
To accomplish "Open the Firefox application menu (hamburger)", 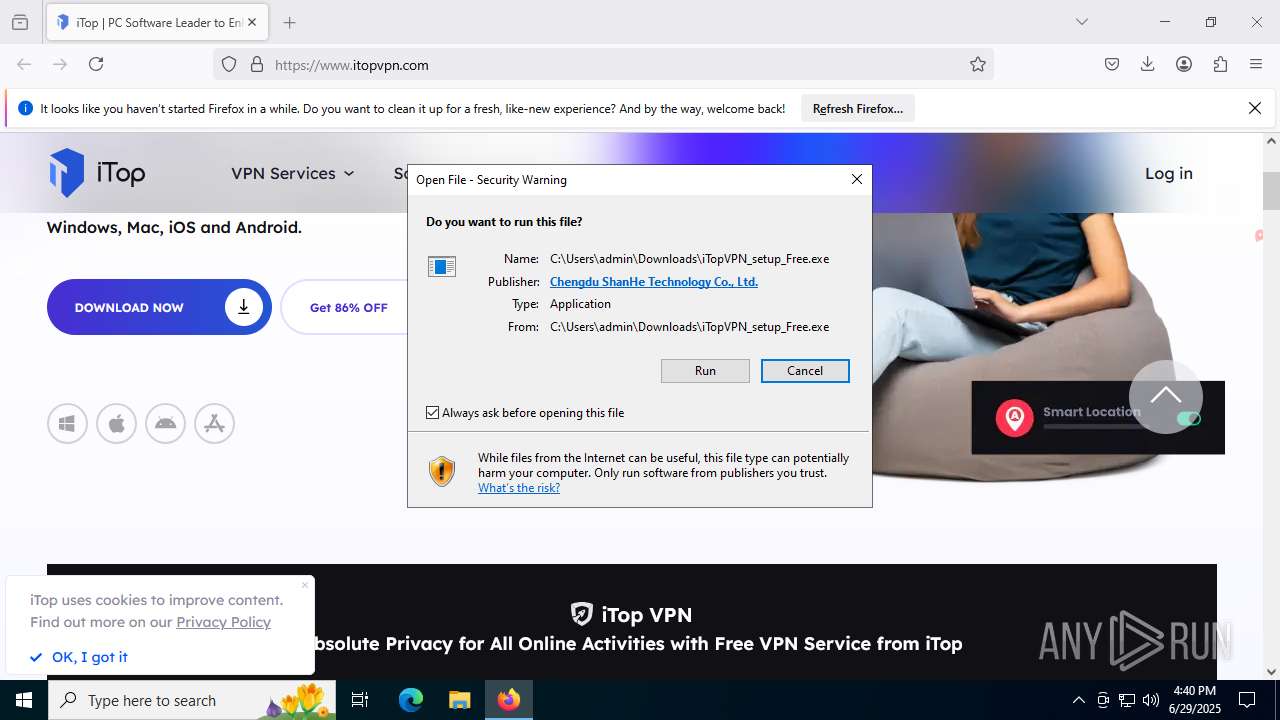I will [1256, 64].
